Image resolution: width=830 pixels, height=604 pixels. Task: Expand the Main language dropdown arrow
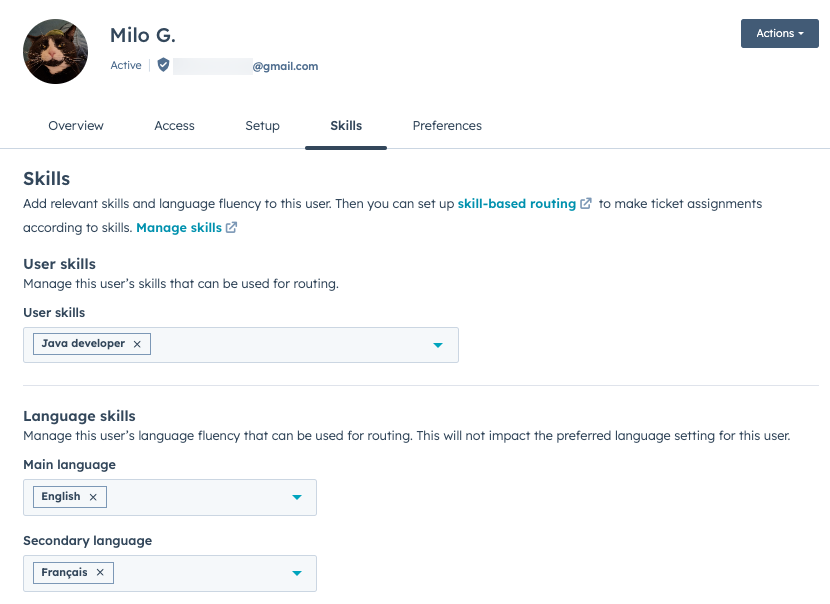tap(296, 497)
